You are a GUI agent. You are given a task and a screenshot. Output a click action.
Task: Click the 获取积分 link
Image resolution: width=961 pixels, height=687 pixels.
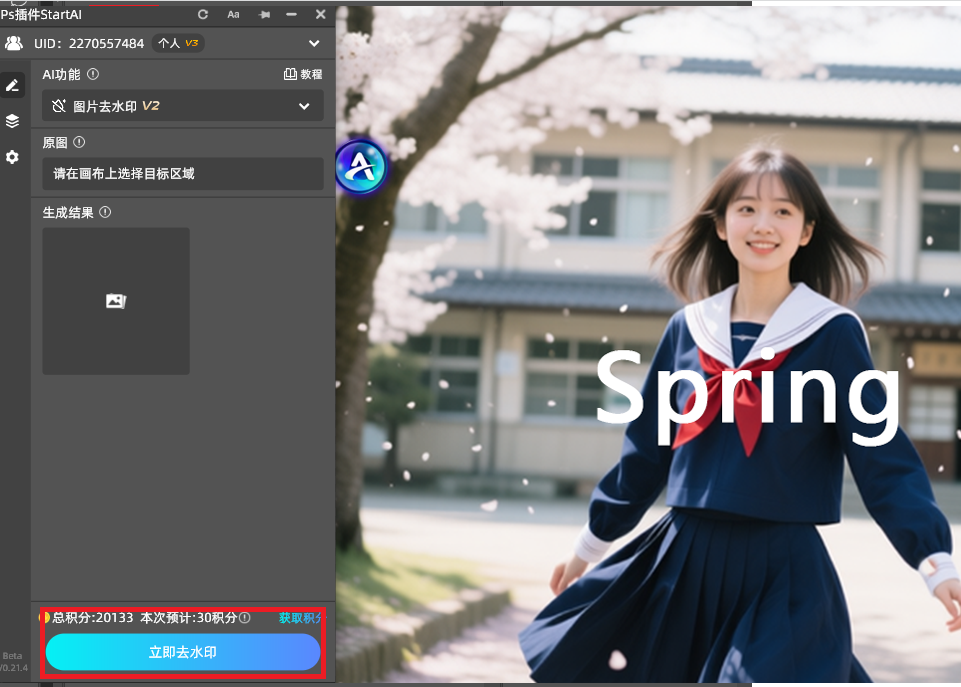pos(300,618)
